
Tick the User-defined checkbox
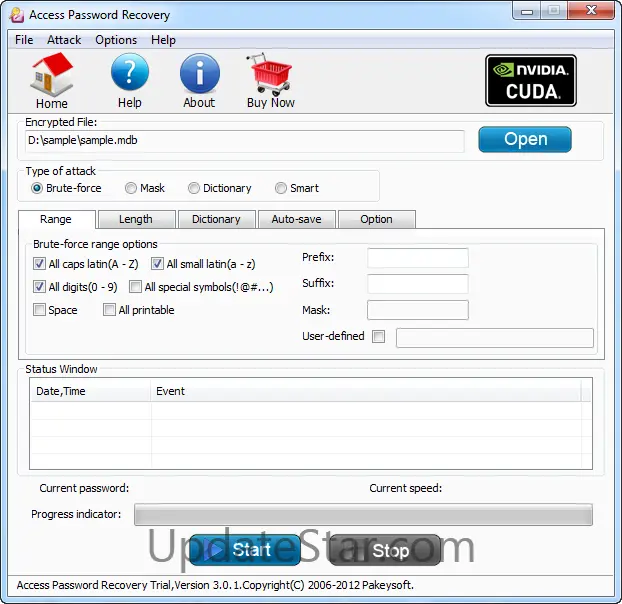coord(378,336)
